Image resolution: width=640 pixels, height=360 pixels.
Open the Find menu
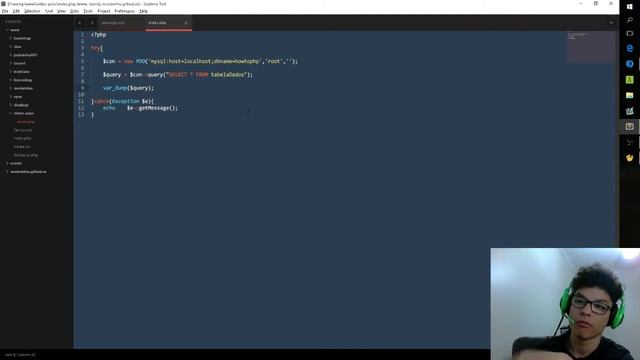click(49, 11)
